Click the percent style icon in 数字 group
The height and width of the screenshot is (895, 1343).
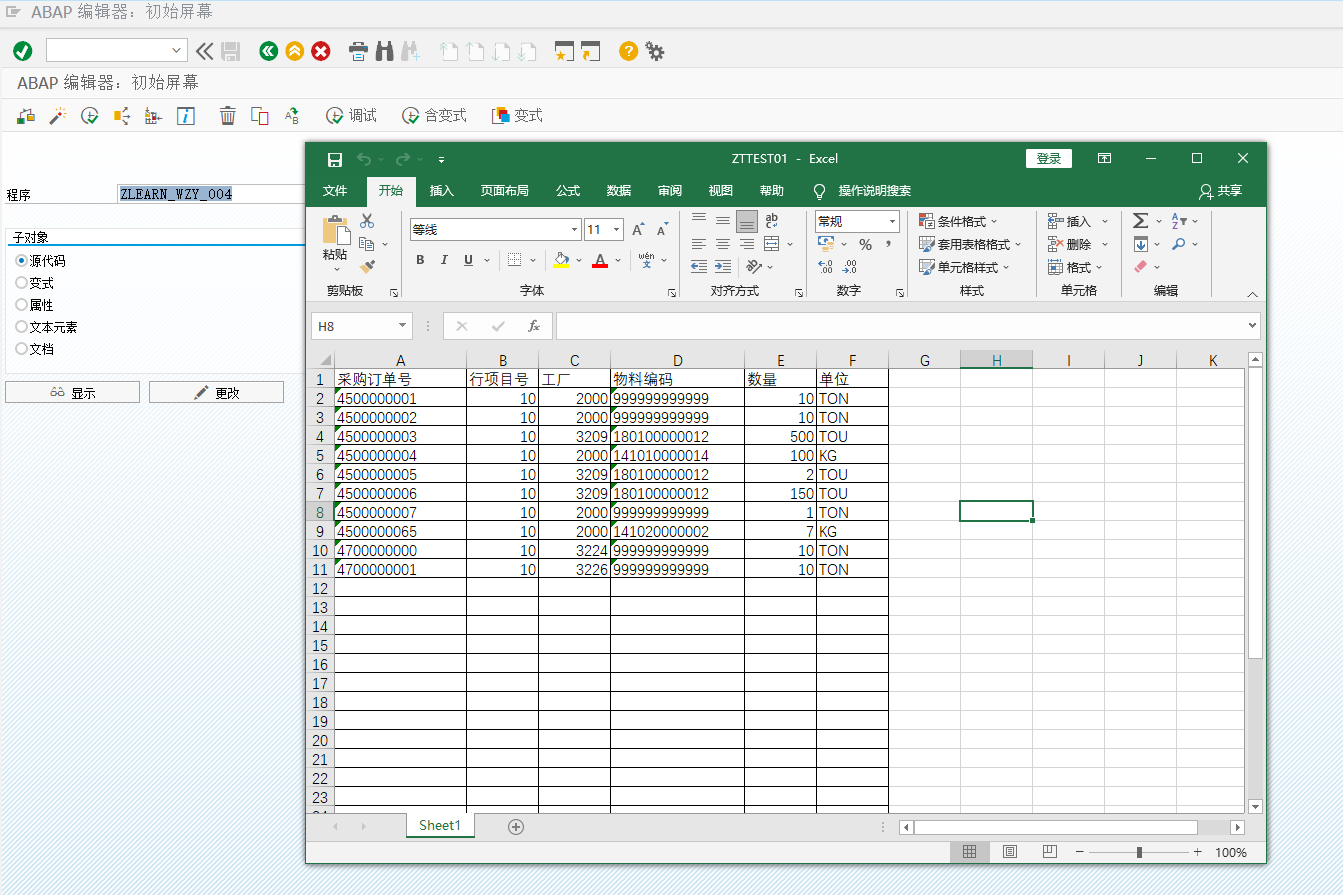866,243
